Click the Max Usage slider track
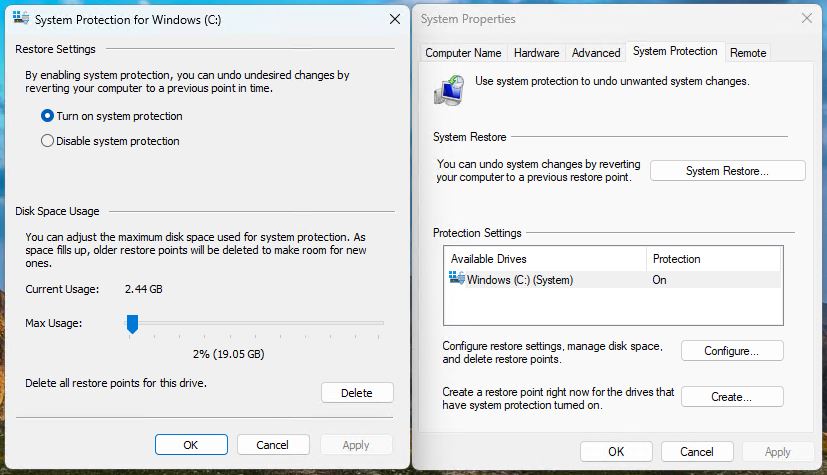The height and width of the screenshot is (475, 827). [x=255, y=322]
